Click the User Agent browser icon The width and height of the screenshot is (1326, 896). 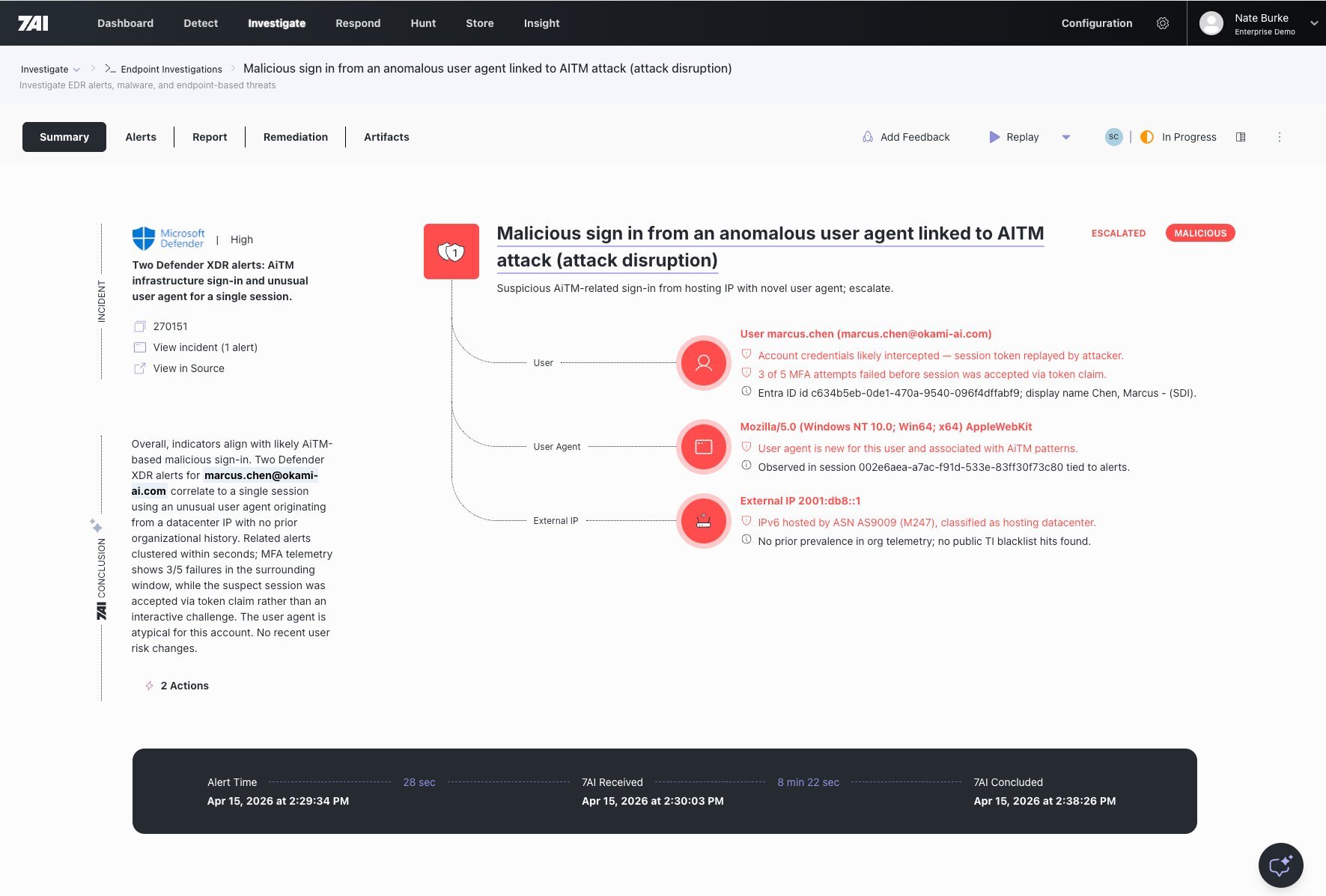click(x=703, y=447)
